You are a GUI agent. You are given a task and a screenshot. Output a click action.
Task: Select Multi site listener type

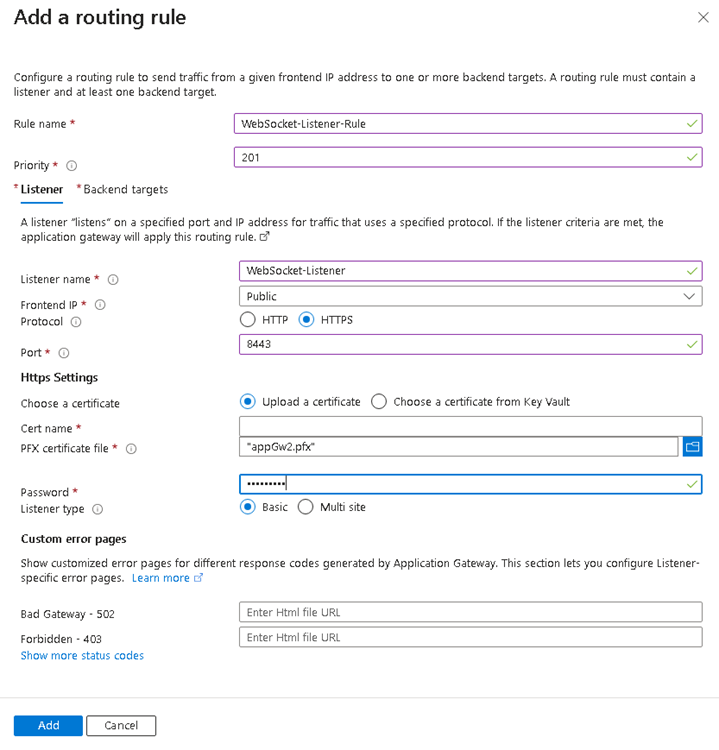[306, 507]
